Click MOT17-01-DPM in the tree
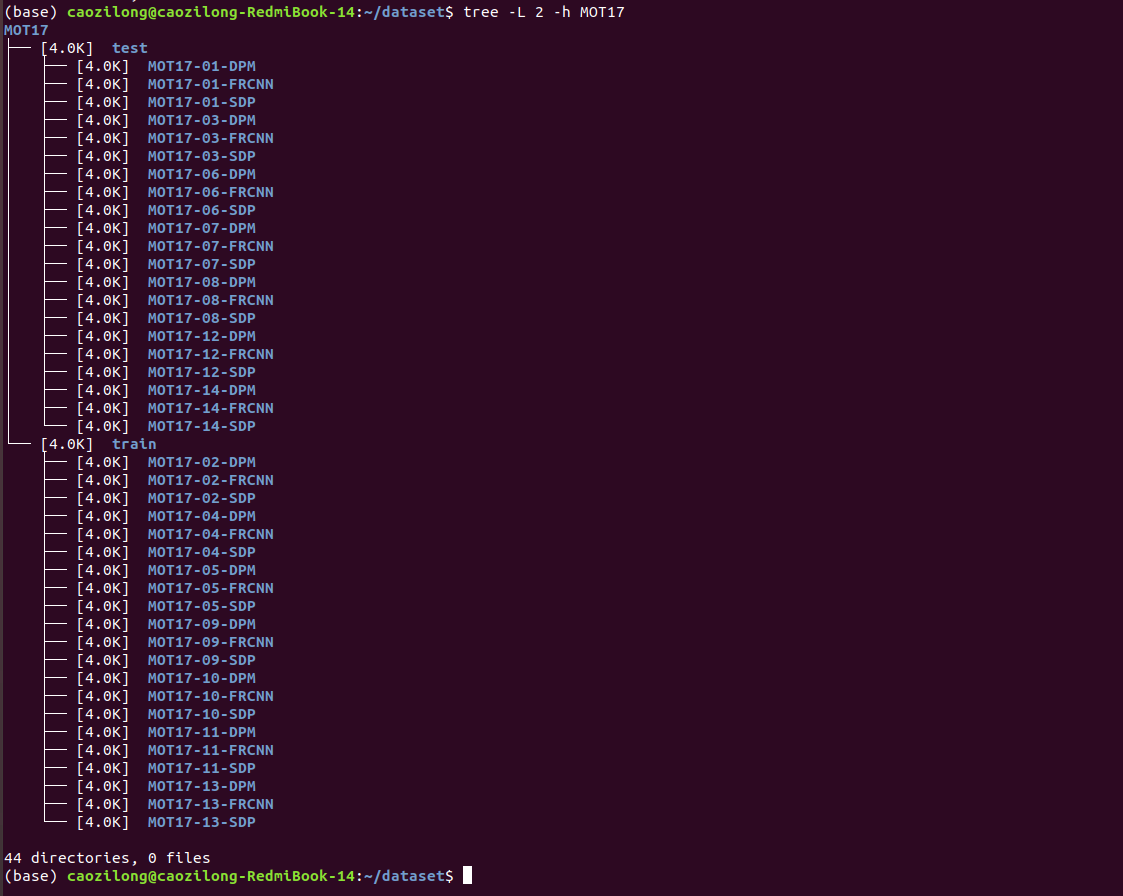Screen dimensions: 1123x896 click(201, 66)
